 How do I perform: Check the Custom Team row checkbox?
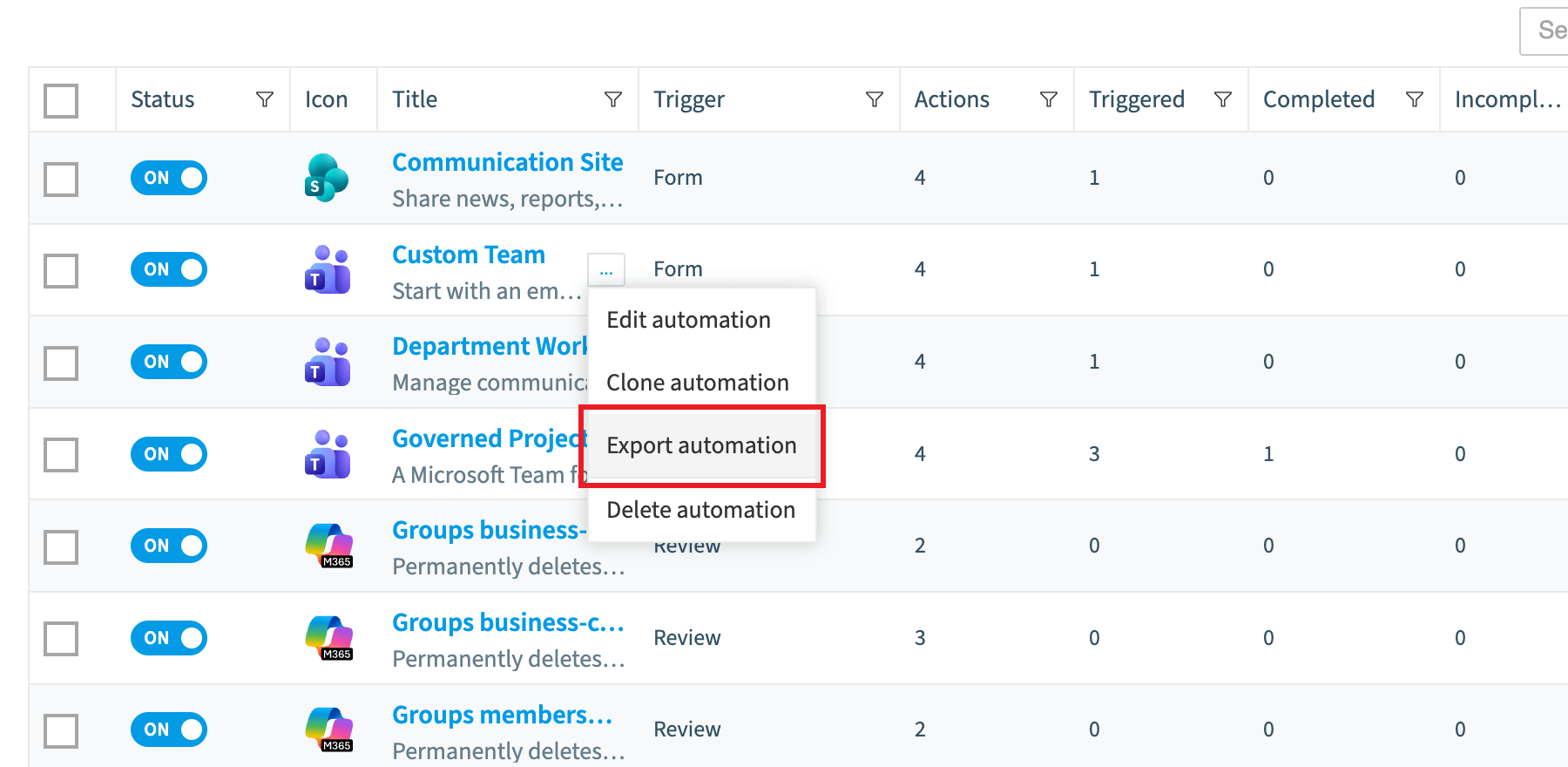coord(61,271)
